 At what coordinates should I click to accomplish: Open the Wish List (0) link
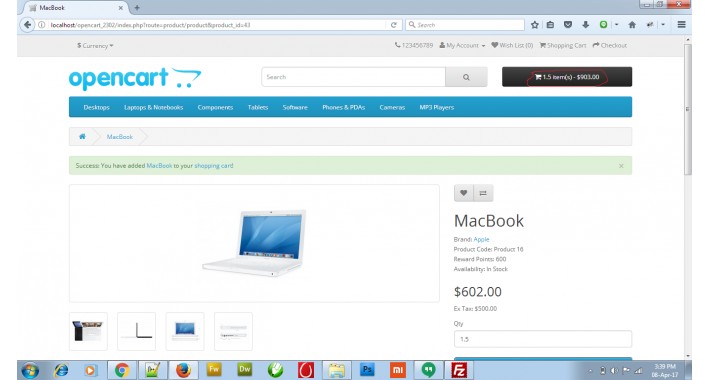click(512, 45)
